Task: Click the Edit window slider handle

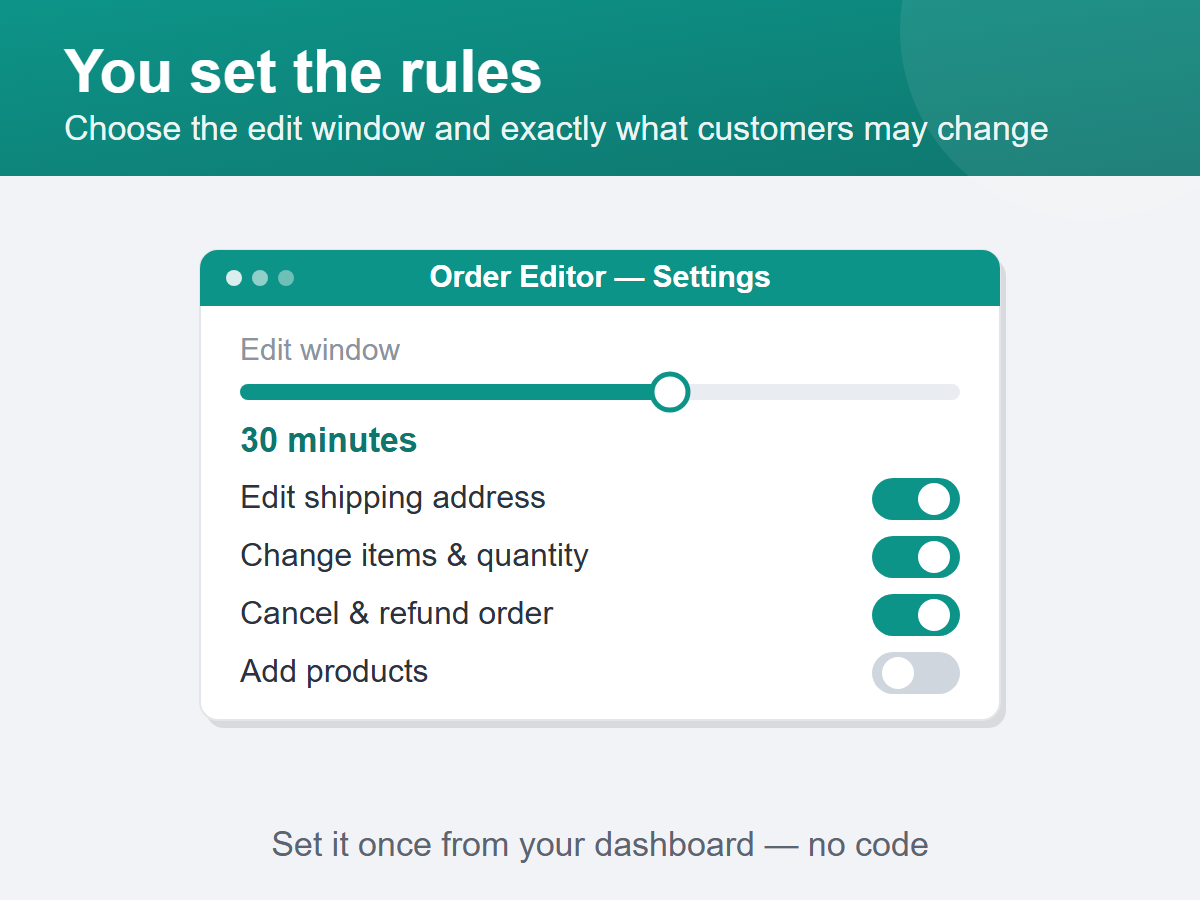Action: [670, 392]
